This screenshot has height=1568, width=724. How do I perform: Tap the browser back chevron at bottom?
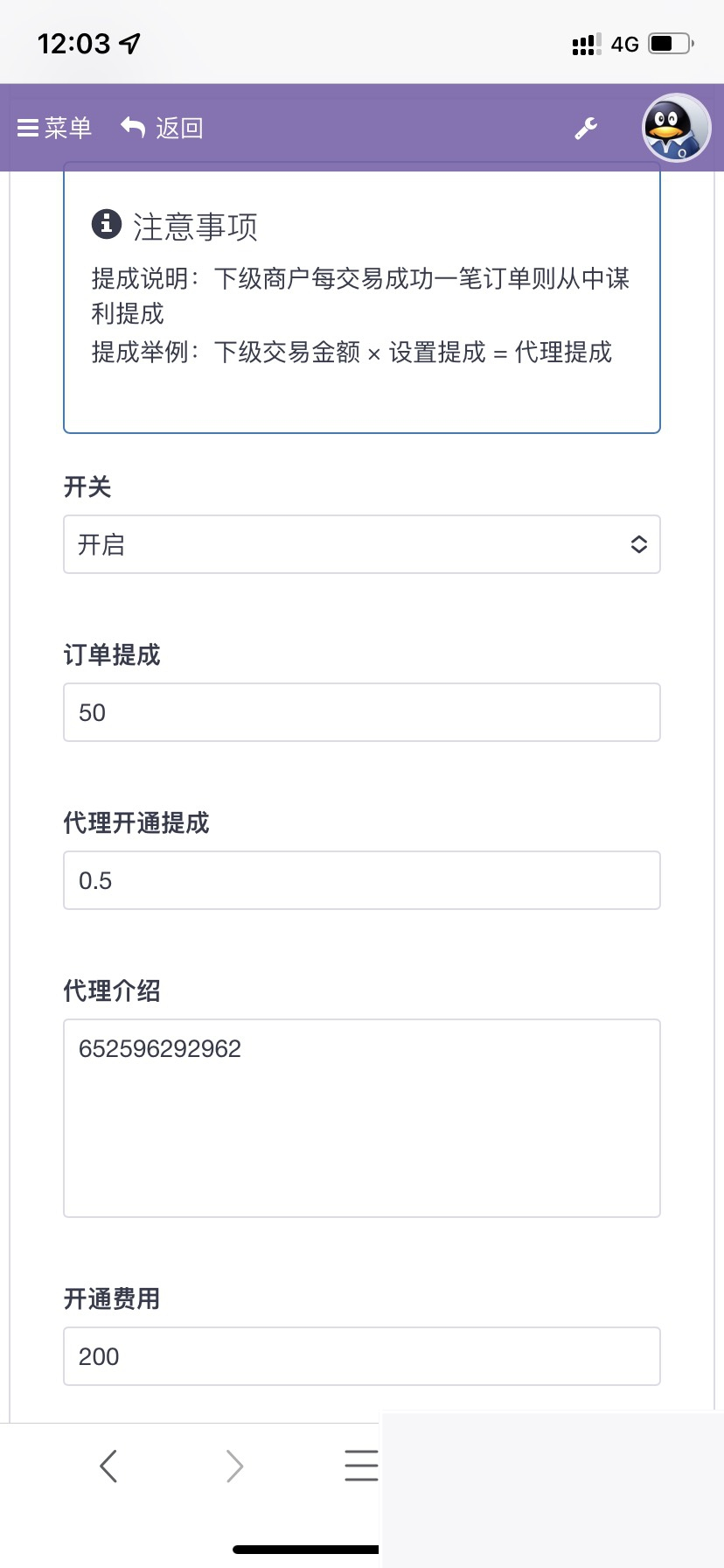108,1465
